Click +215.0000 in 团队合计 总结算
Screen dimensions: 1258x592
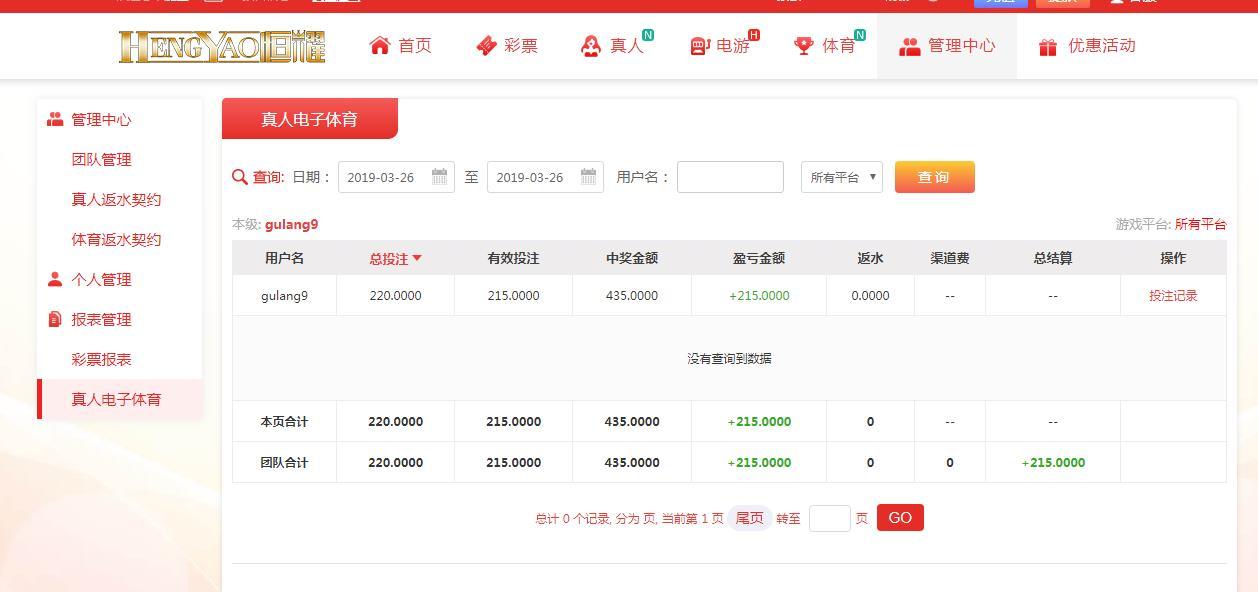point(1053,463)
